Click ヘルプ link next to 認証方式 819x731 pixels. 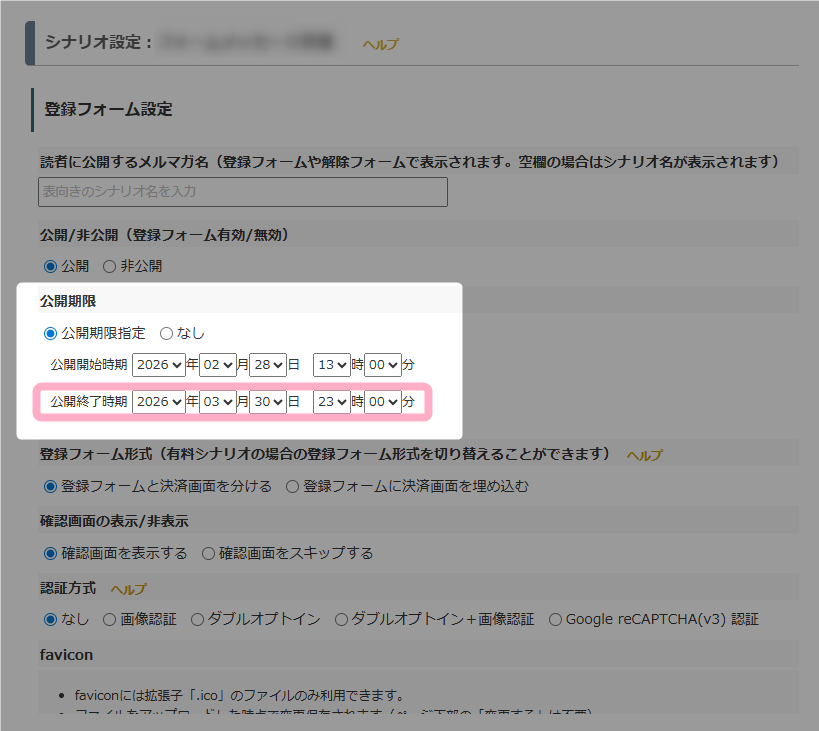(128, 589)
